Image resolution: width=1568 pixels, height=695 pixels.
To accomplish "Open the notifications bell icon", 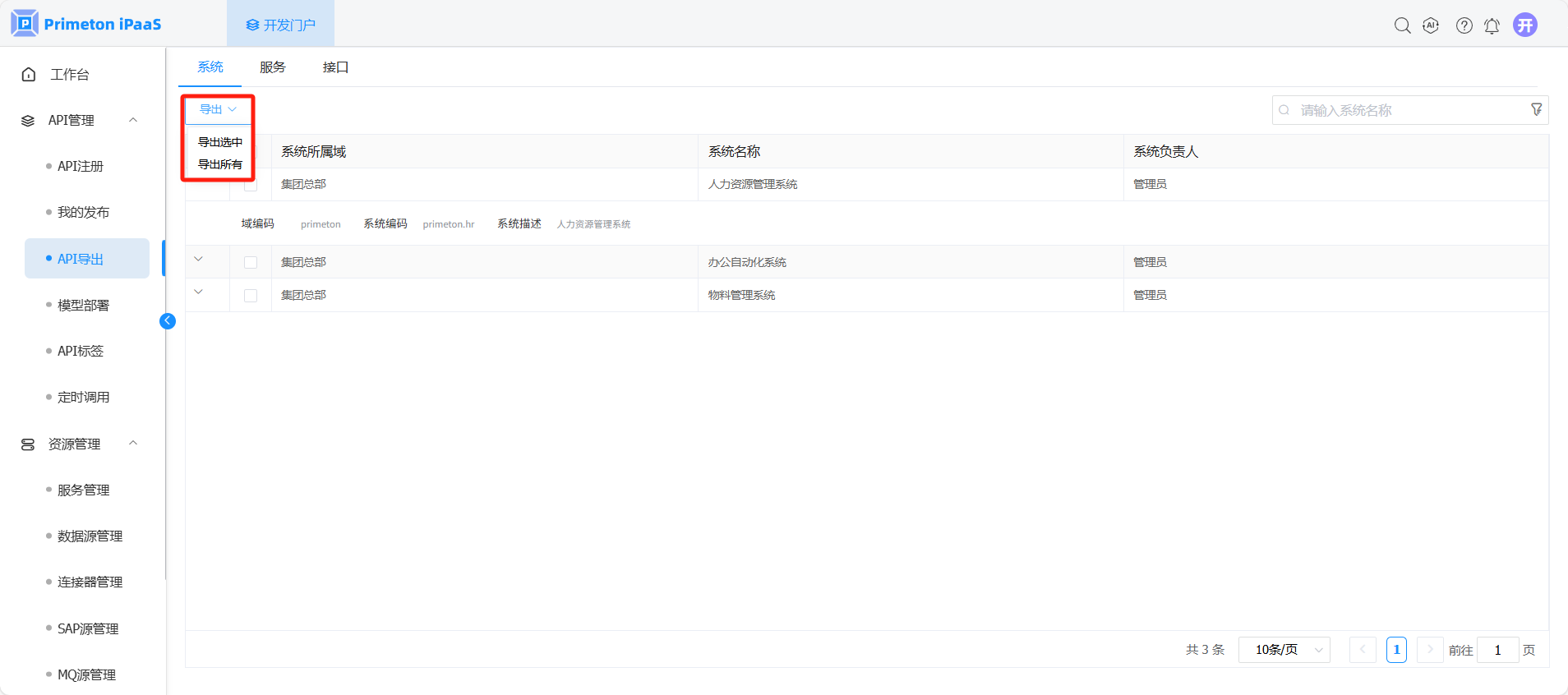I will (x=1492, y=25).
